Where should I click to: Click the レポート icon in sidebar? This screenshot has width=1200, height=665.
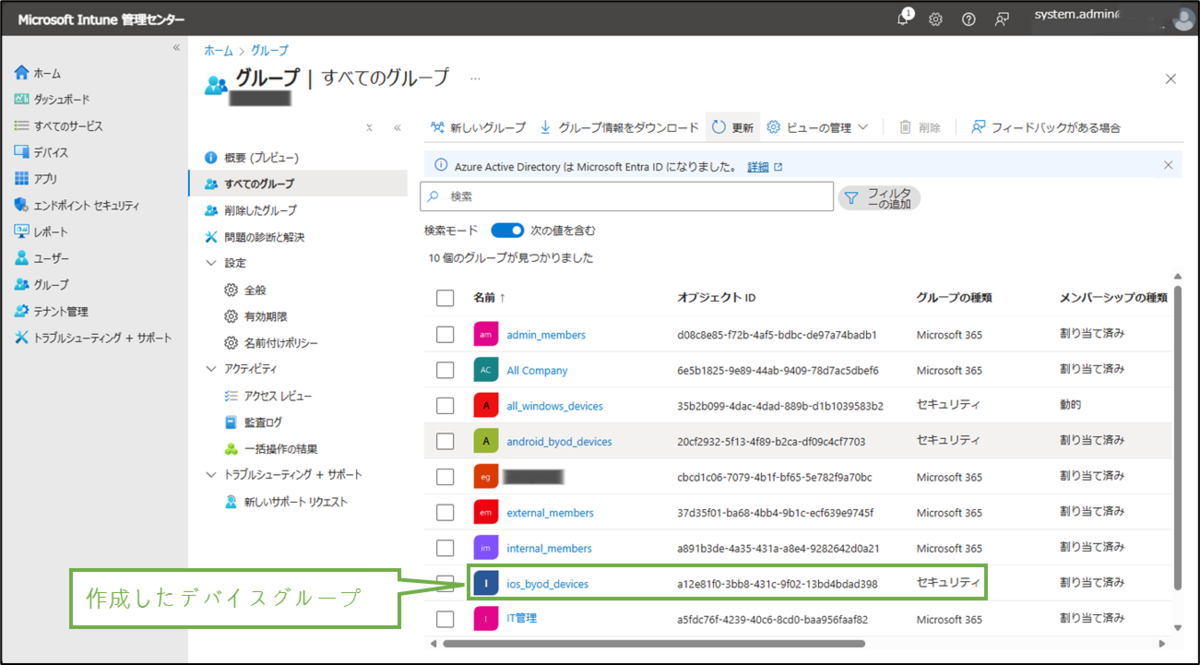click(22, 231)
